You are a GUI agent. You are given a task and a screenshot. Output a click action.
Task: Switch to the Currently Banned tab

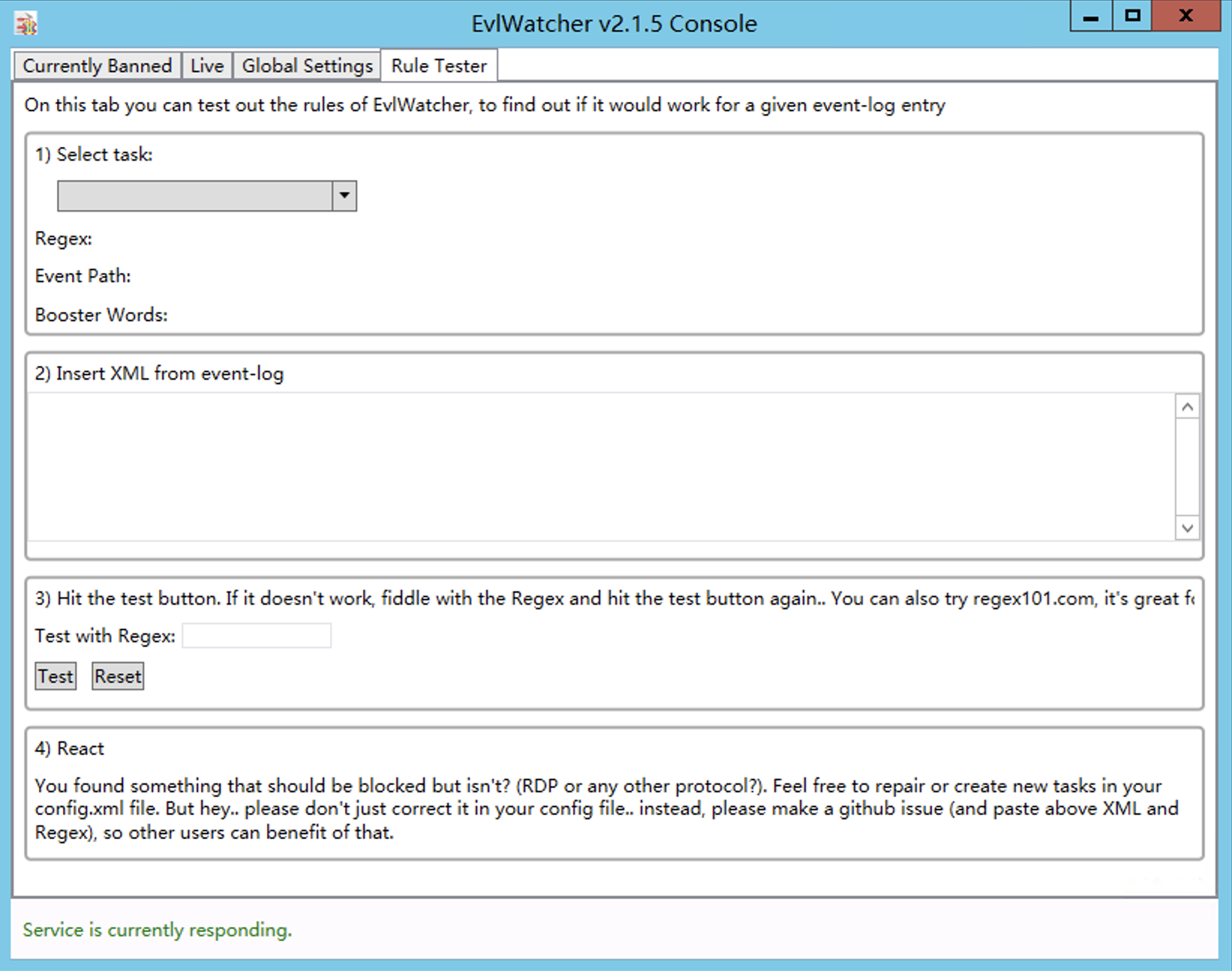coord(97,66)
